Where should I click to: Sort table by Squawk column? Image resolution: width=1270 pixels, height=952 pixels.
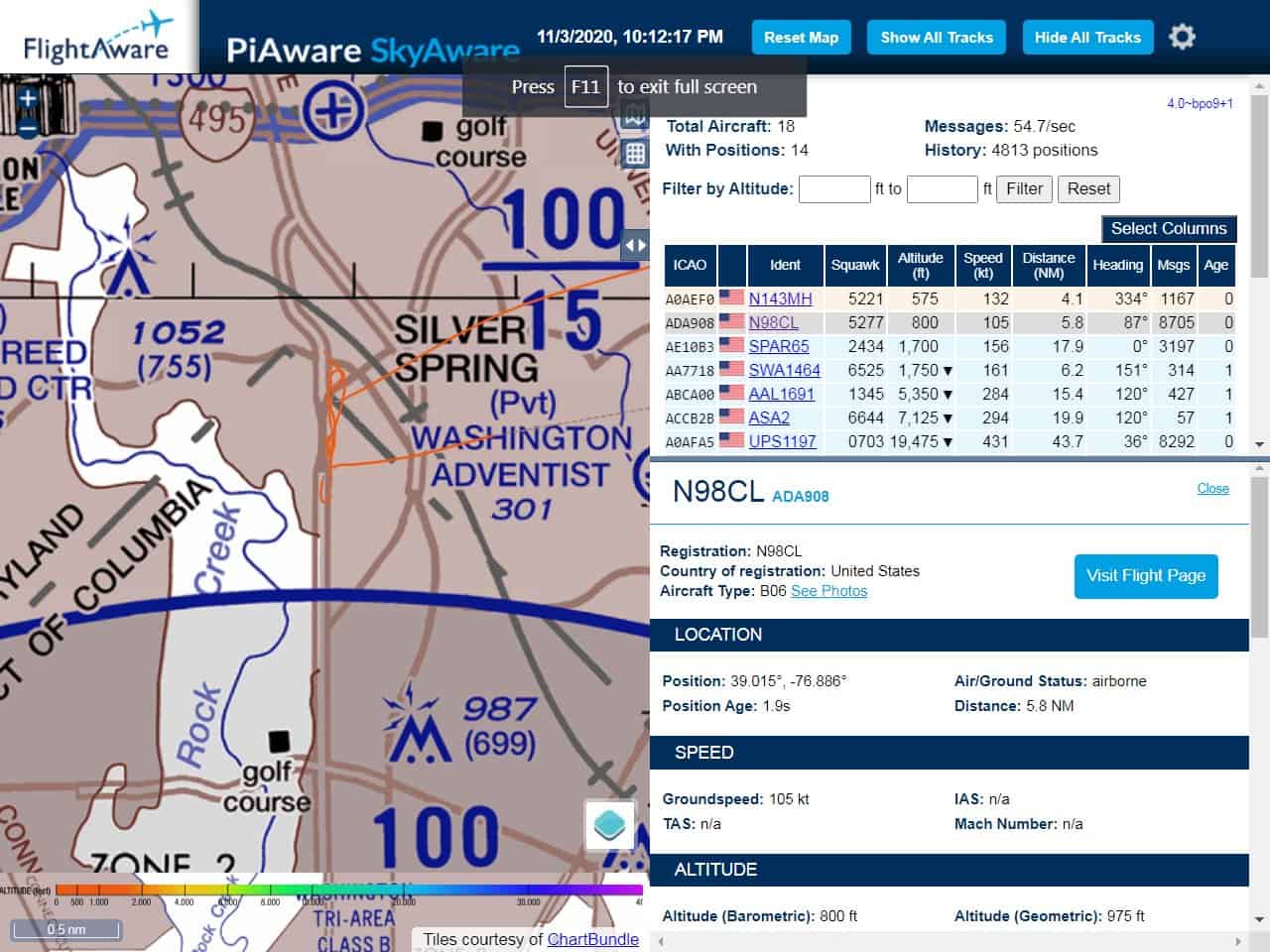[855, 265]
